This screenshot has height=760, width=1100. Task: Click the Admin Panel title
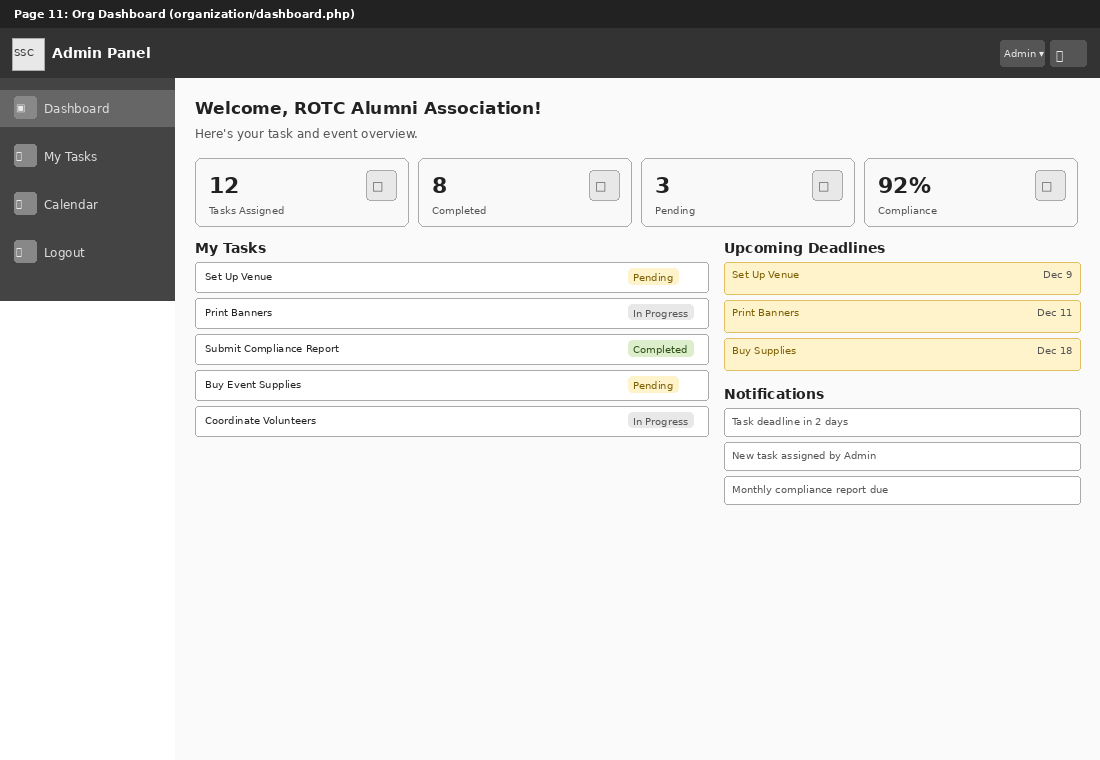click(x=101, y=53)
